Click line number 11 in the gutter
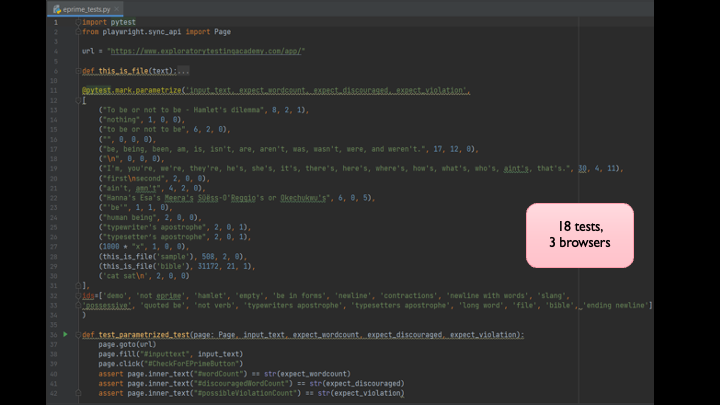This screenshot has height=405, width=720. coord(54,90)
